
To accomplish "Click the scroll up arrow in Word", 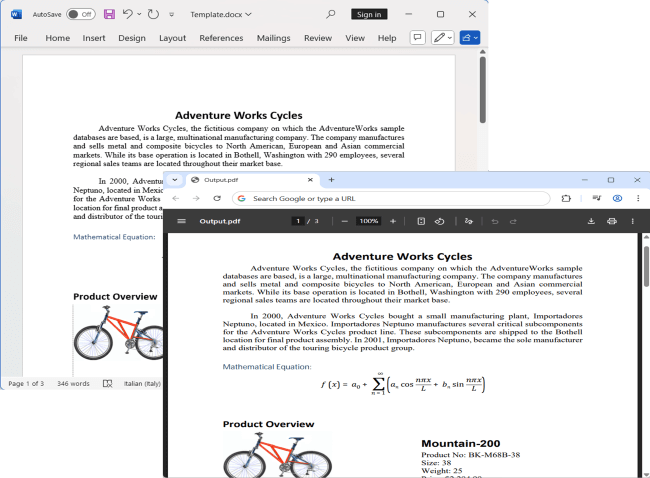I will (483, 52).
